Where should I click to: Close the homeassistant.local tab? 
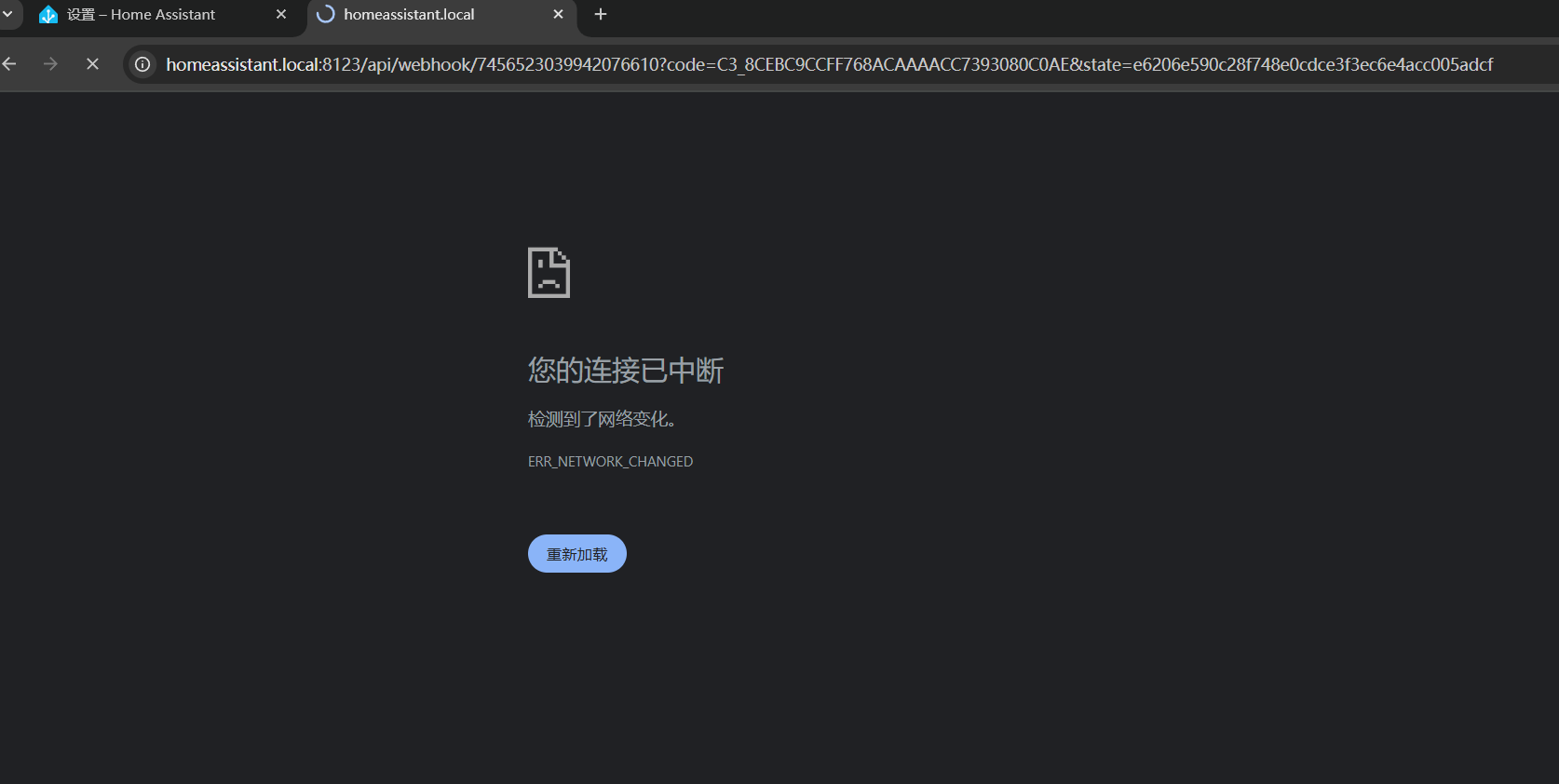tap(558, 15)
